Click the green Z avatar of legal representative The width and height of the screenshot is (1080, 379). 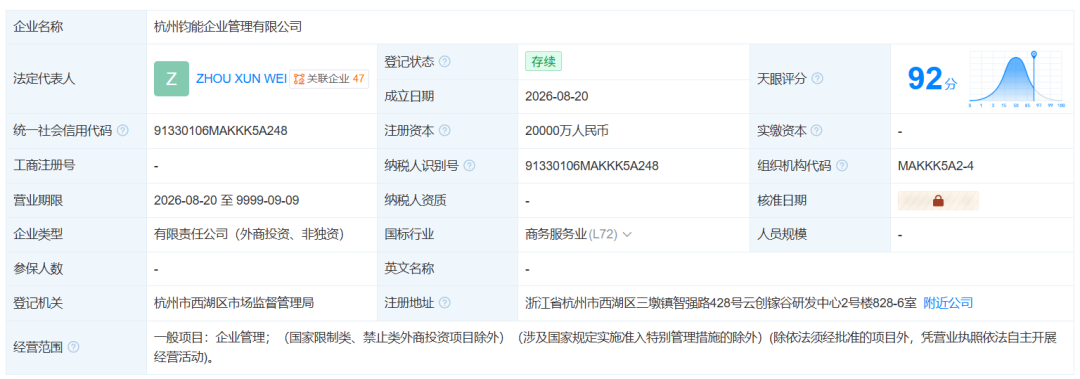pos(172,79)
